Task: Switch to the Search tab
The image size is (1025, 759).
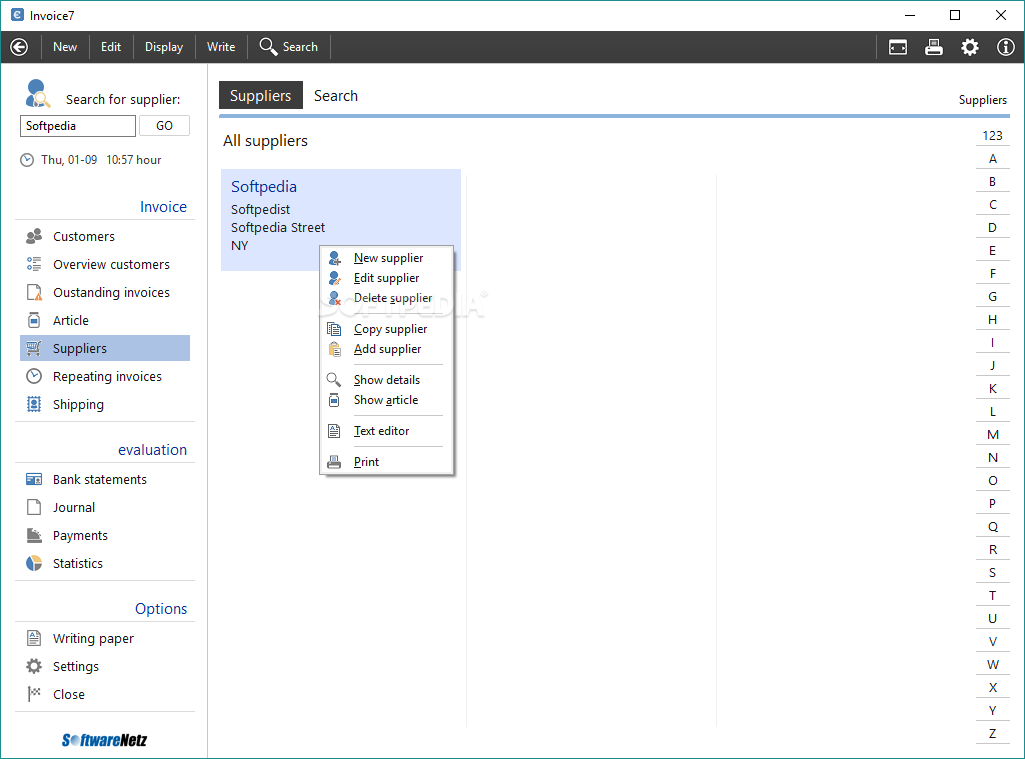Action: click(x=336, y=95)
